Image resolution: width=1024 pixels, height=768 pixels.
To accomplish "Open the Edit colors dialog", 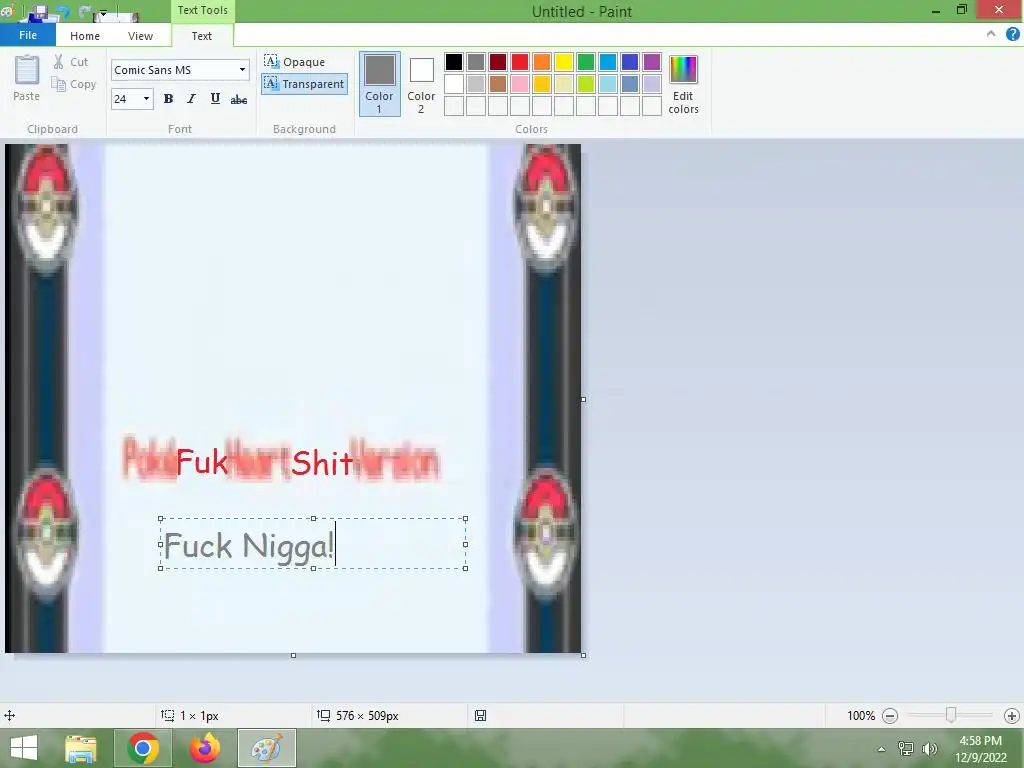I will point(683,85).
